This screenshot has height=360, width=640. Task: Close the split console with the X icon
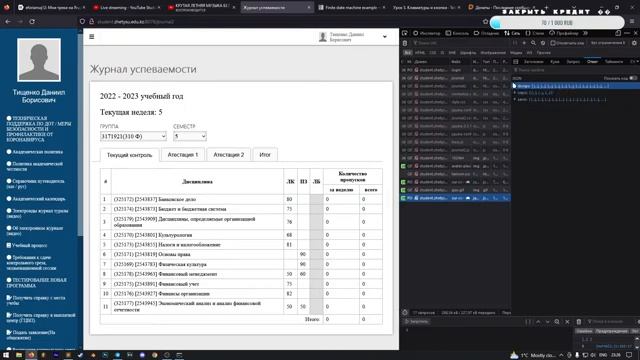pyautogui.click(x=567, y=322)
